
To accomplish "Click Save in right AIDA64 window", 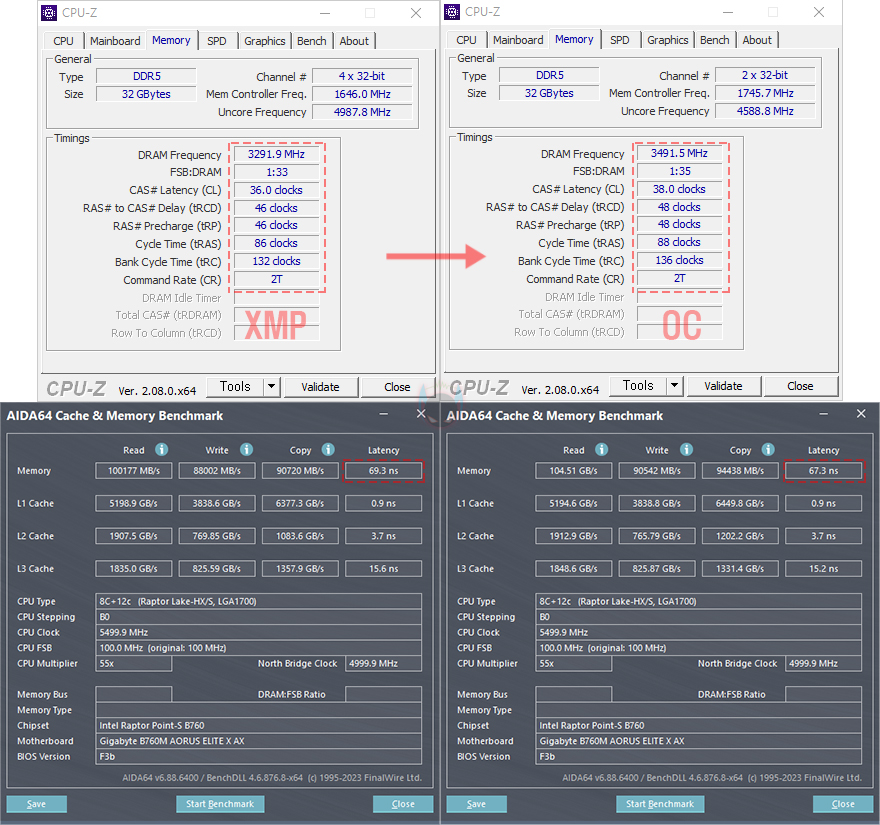I will coord(476,804).
